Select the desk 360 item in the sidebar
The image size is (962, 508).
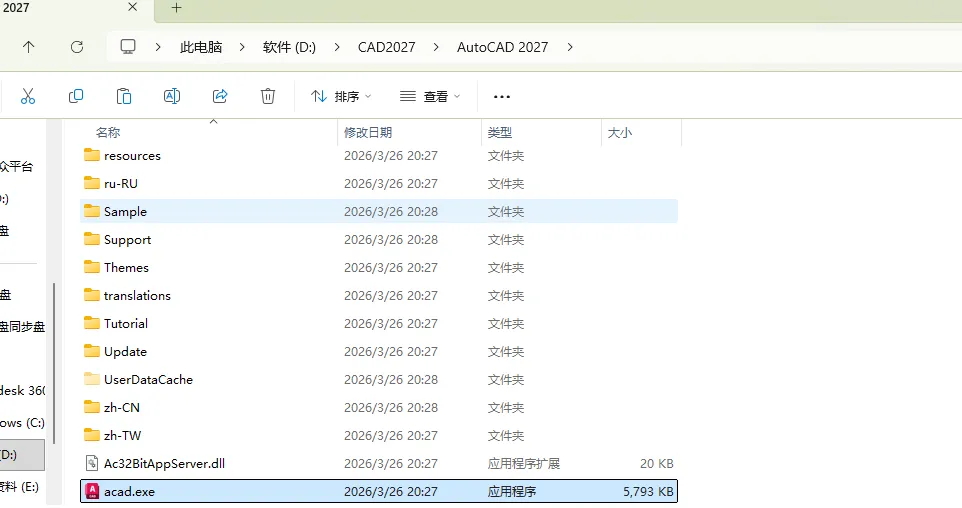click(22, 390)
